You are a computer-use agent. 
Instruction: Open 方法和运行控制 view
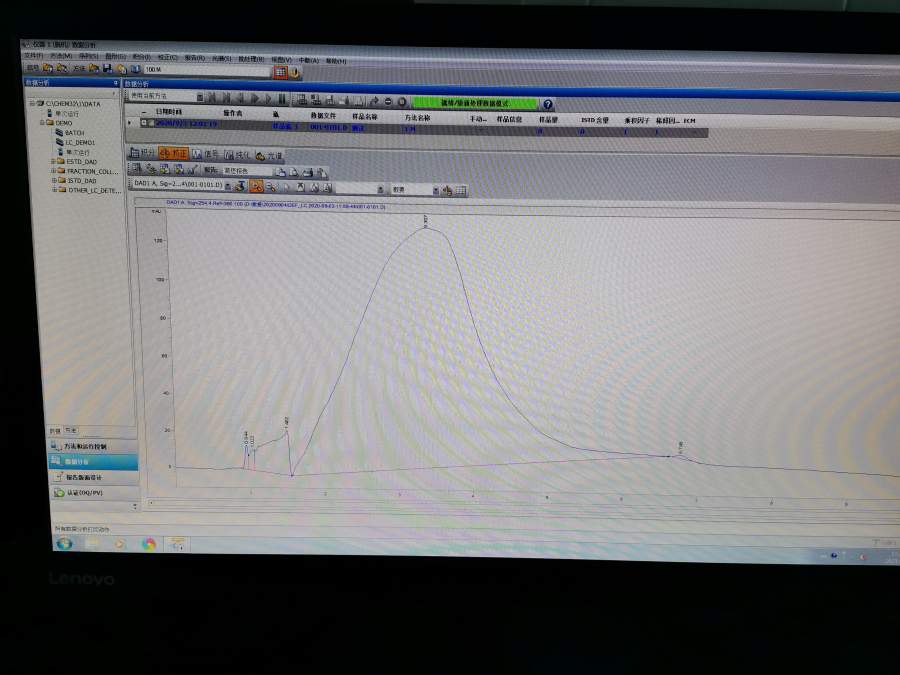click(94, 446)
